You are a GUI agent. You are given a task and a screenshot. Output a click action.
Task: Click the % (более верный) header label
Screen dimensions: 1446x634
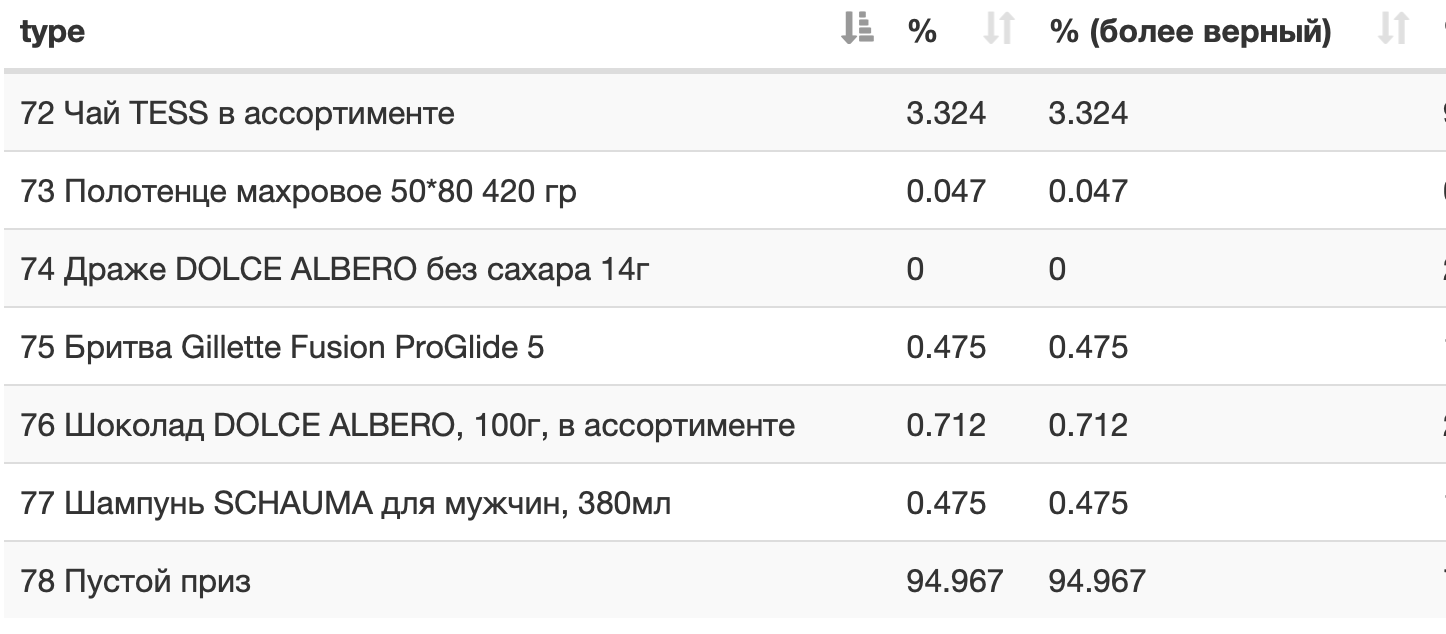click(x=1190, y=32)
